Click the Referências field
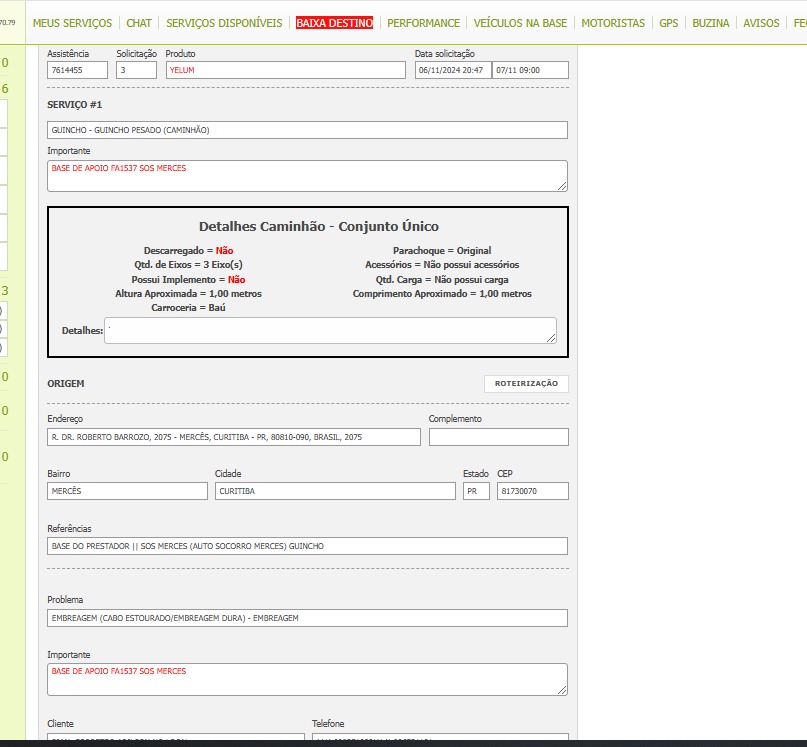 point(307,546)
